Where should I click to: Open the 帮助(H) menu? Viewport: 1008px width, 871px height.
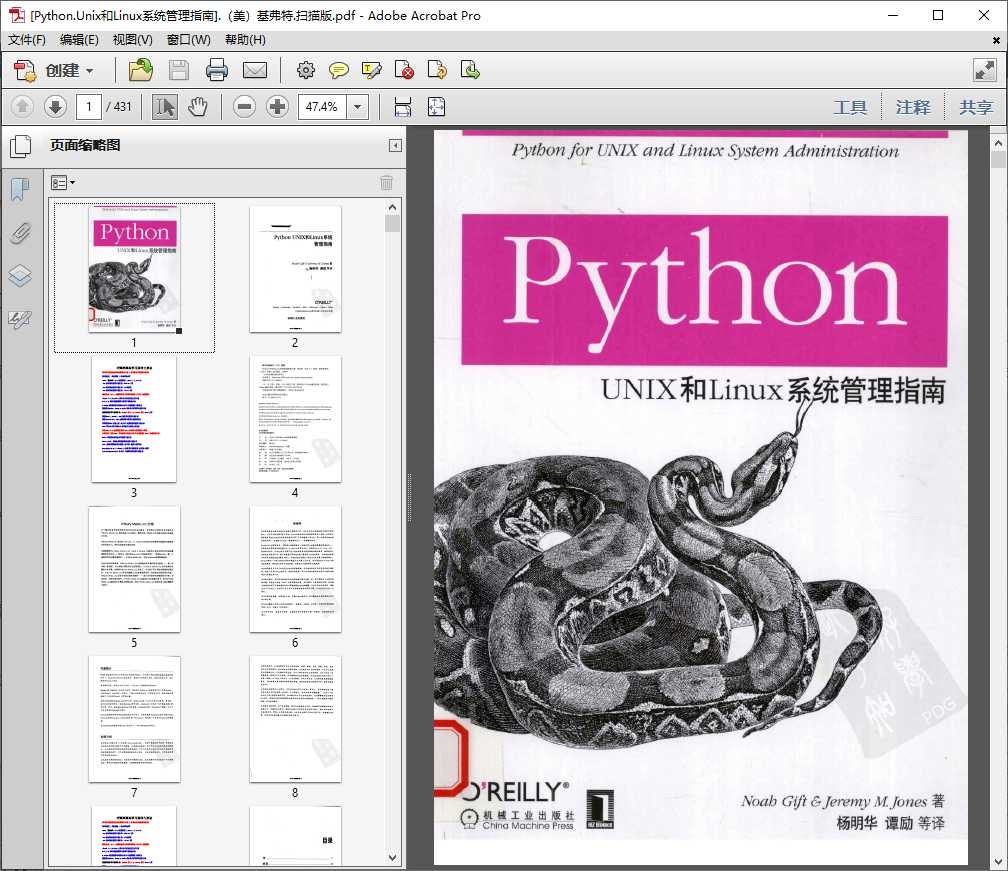coord(245,40)
